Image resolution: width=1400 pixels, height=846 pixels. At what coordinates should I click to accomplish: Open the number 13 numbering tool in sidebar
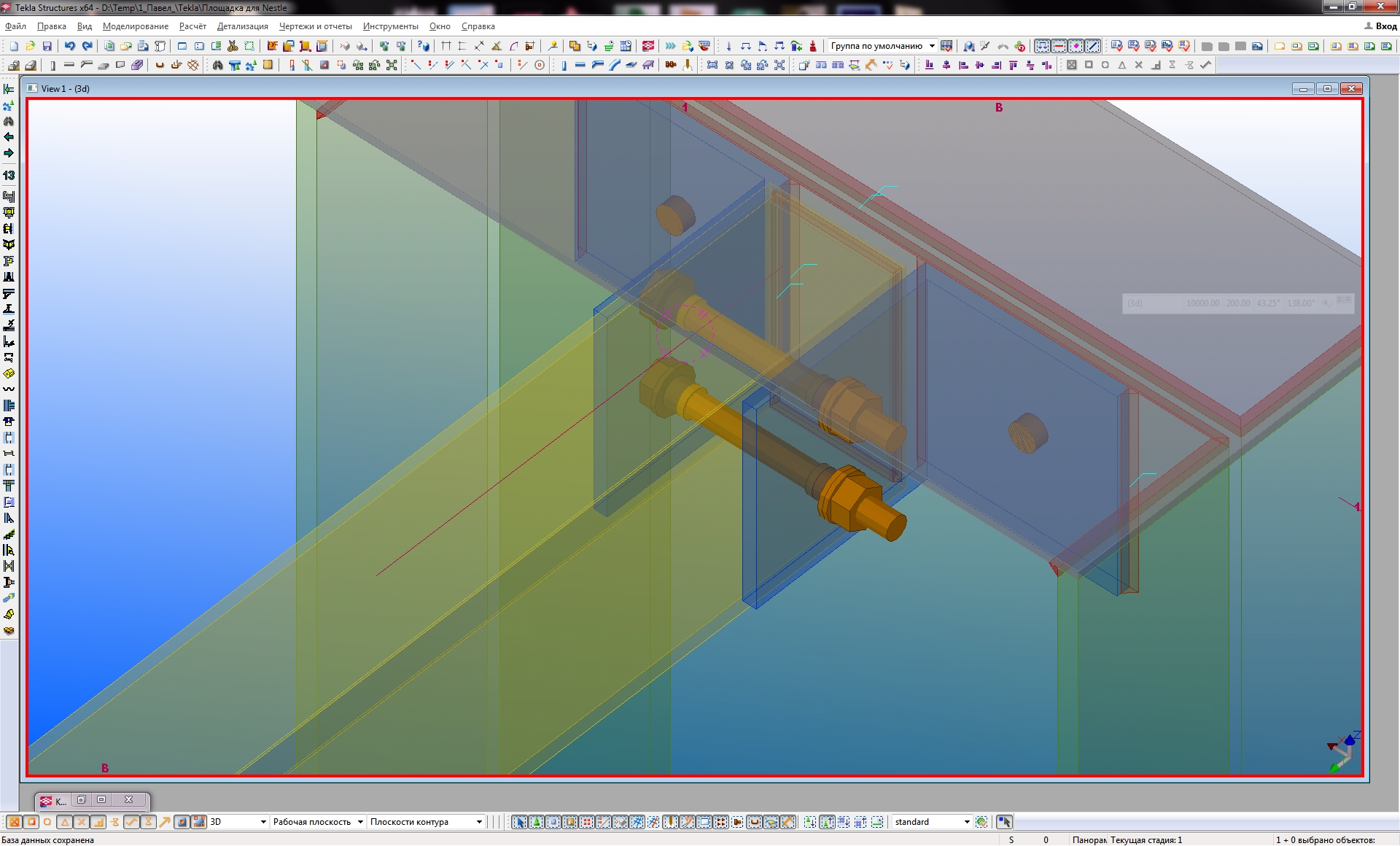[x=9, y=175]
